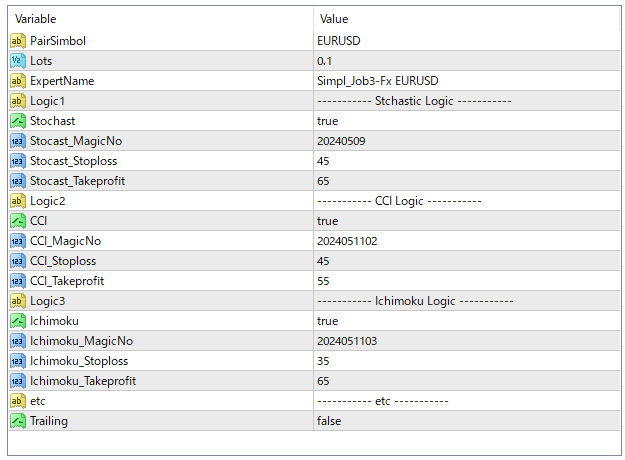Viewport: 625px width, 460px height.
Task: Toggle the CCI true value
Action: [327, 221]
